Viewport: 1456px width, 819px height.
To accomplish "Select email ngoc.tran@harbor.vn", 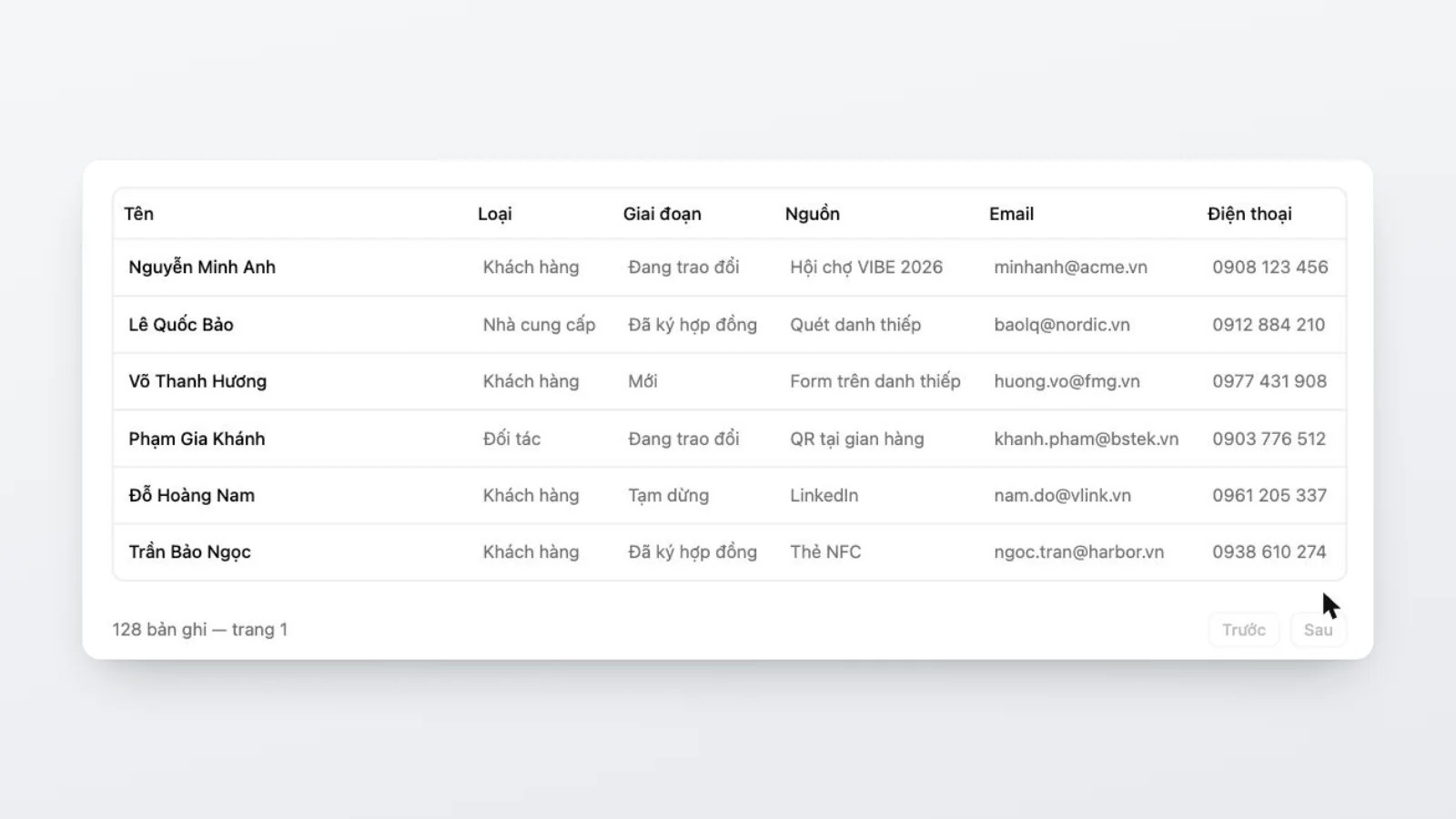I will (1078, 552).
